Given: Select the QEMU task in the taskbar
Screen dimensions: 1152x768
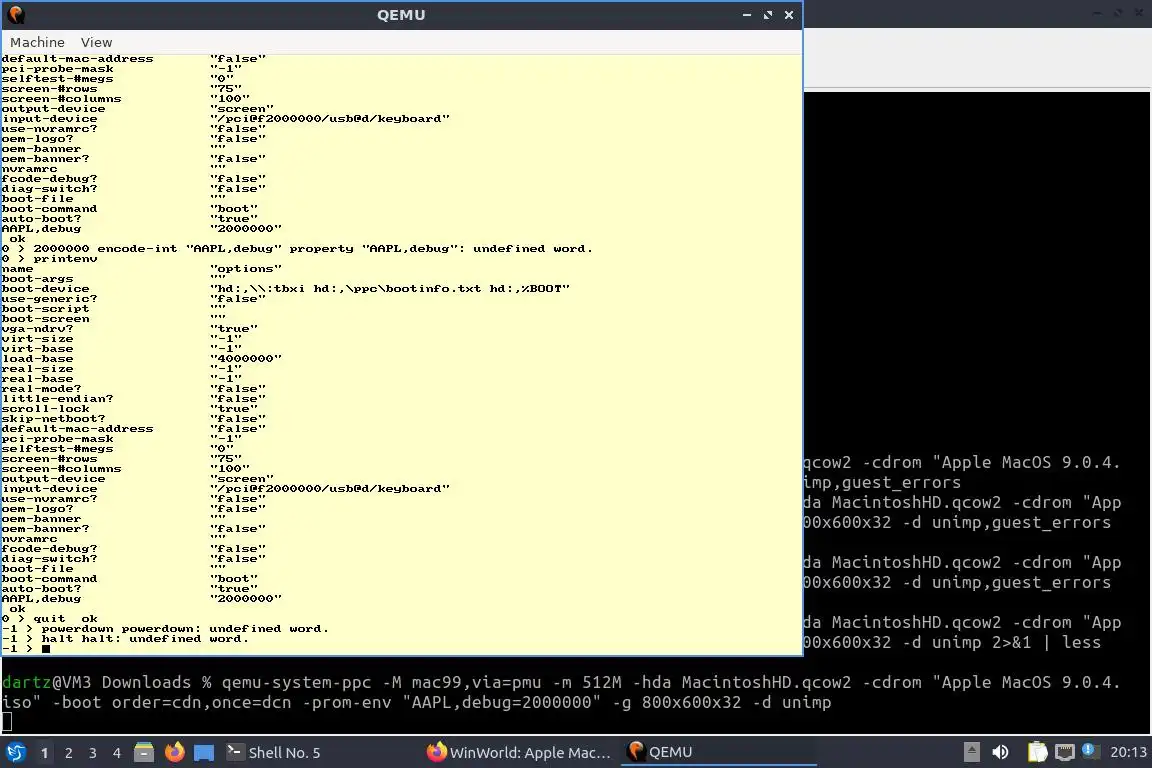Looking at the screenshot, I should click(719, 753).
